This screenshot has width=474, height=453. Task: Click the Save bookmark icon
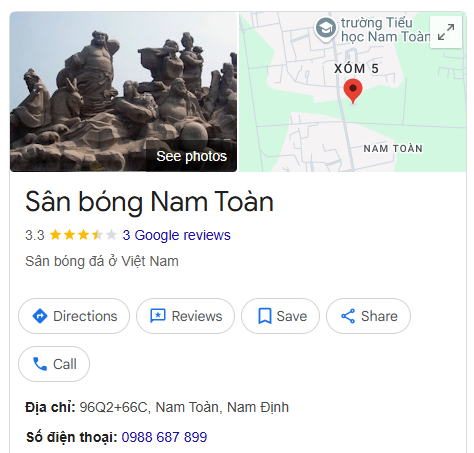click(x=265, y=316)
